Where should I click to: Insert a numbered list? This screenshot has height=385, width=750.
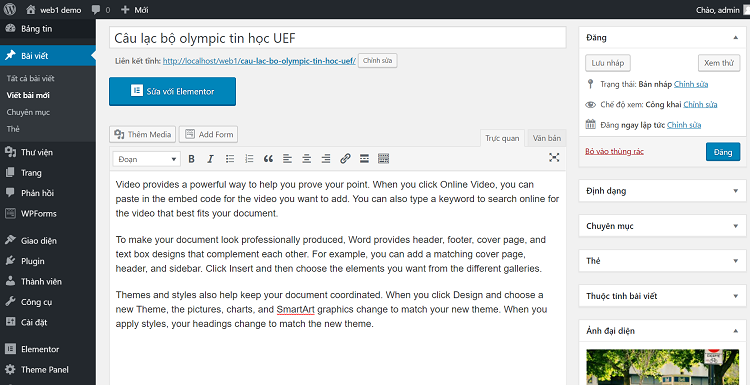(x=249, y=159)
